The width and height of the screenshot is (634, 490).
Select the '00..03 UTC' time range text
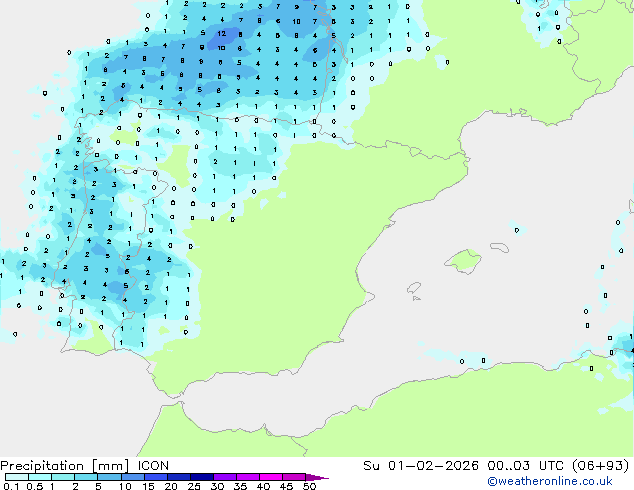(525, 466)
